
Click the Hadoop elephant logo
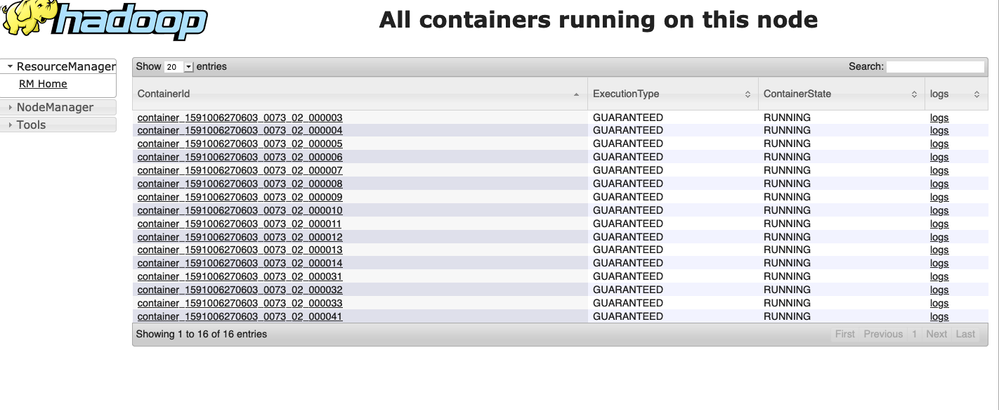point(105,19)
